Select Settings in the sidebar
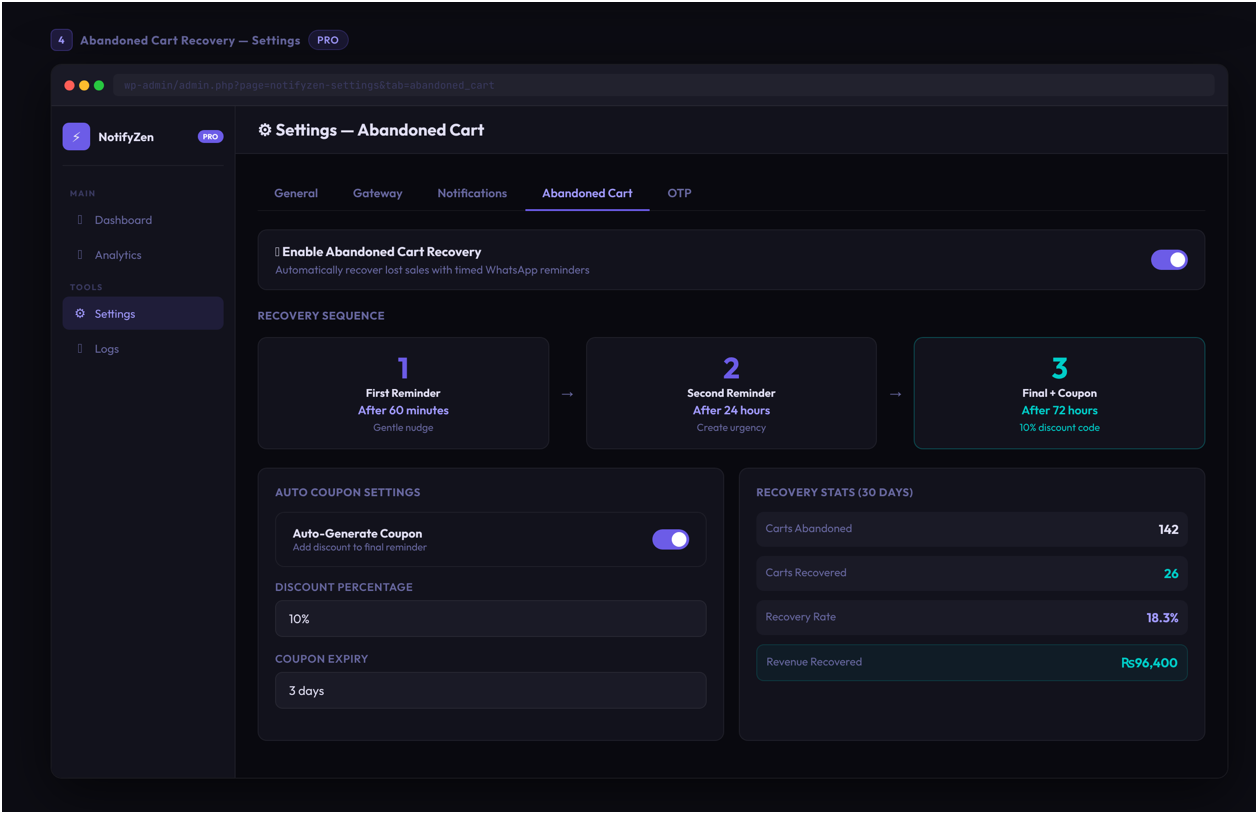The height and width of the screenshot is (814, 1258). 143,314
